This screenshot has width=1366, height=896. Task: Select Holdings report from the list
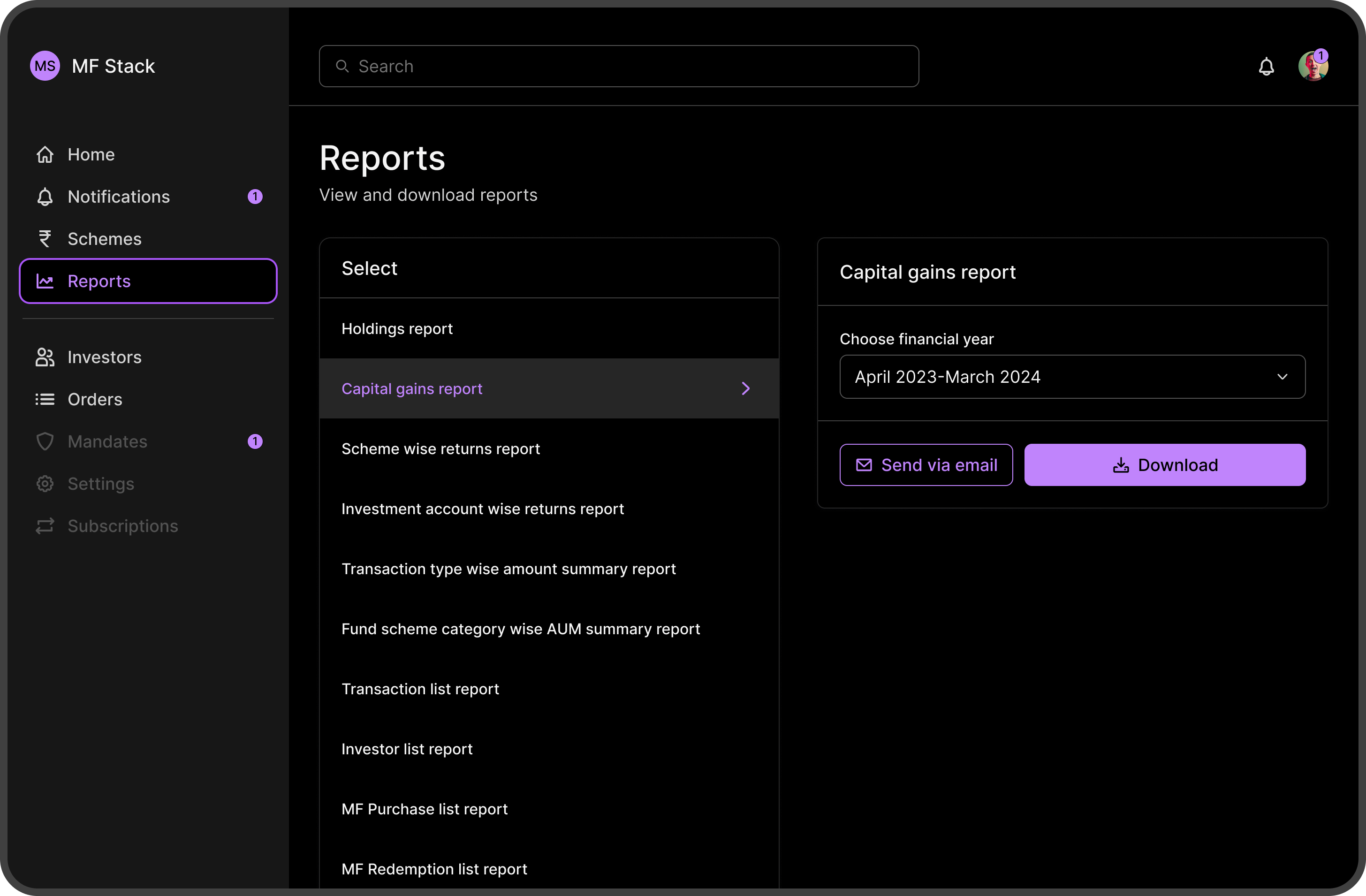[549, 328]
